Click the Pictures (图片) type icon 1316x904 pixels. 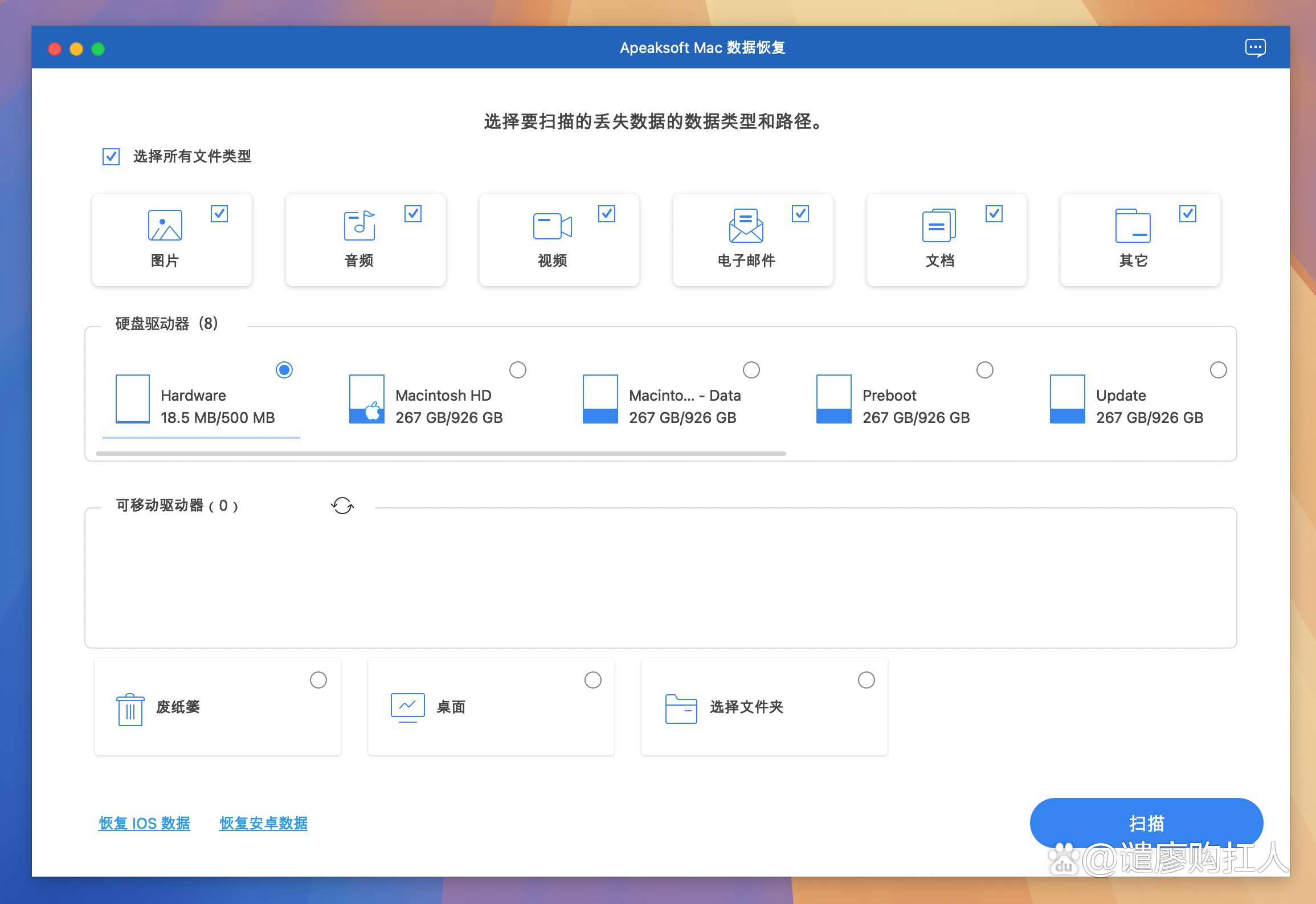165,225
